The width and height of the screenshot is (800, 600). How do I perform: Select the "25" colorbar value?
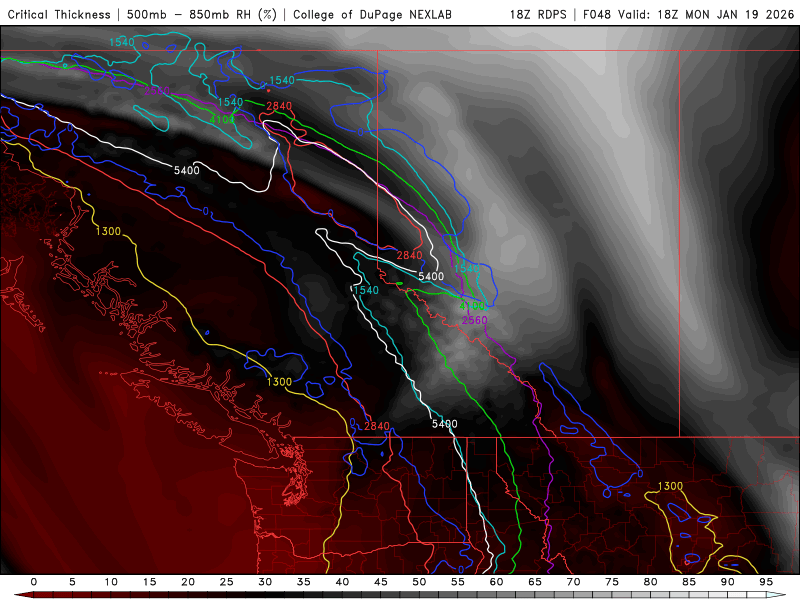(227, 582)
